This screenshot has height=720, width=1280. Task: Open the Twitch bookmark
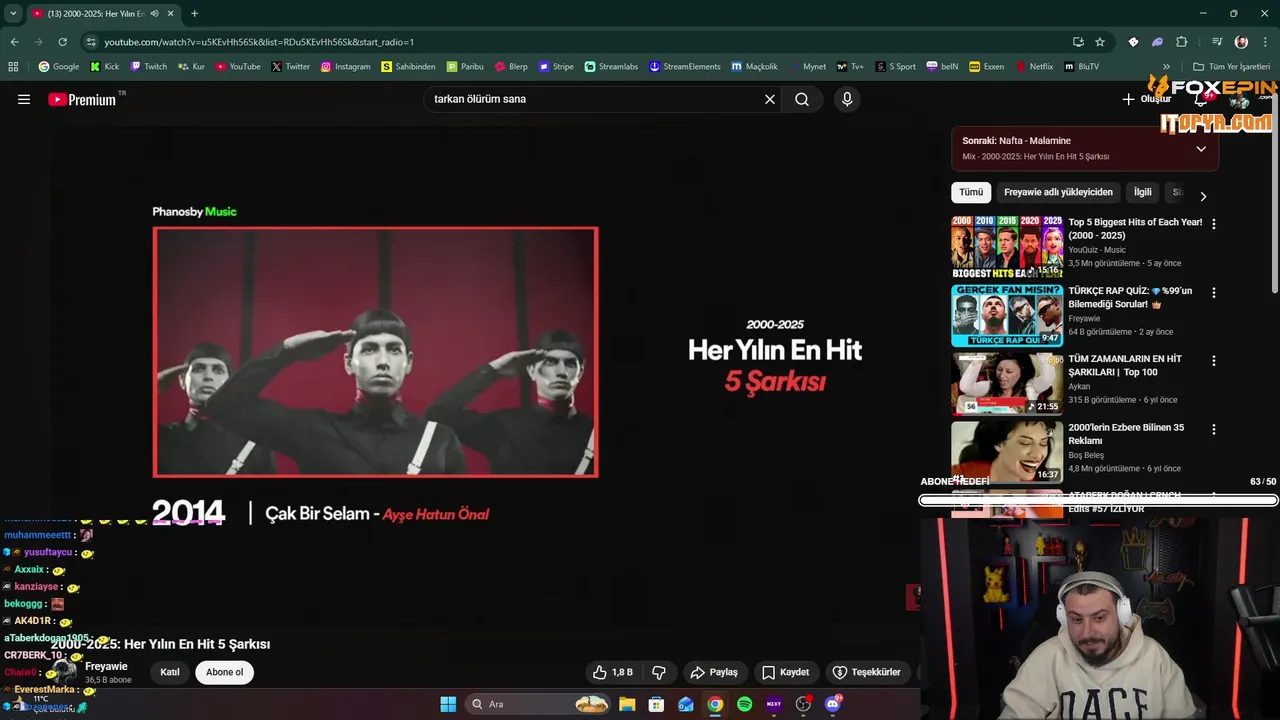tap(148, 67)
